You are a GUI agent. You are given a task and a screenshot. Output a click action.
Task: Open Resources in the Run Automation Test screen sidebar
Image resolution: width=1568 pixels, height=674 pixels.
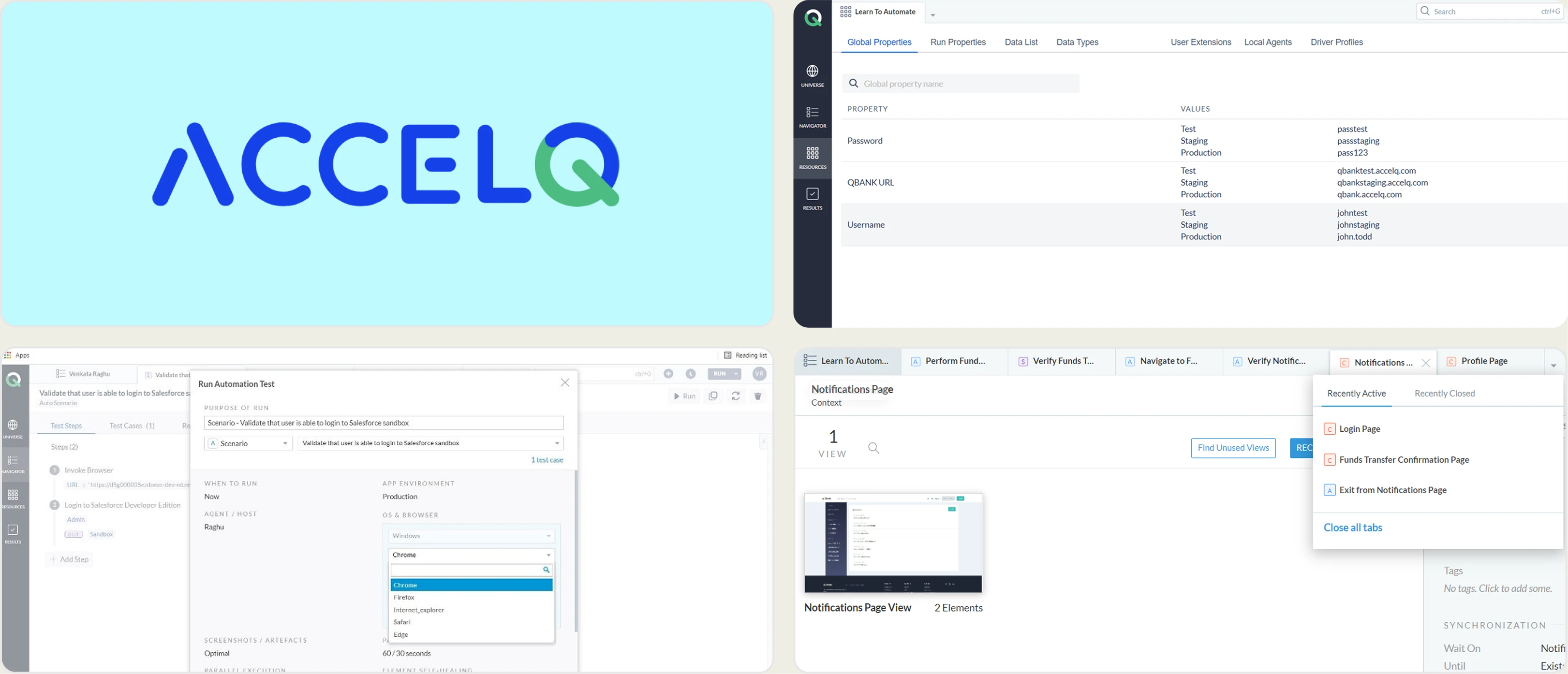(13, 498)
